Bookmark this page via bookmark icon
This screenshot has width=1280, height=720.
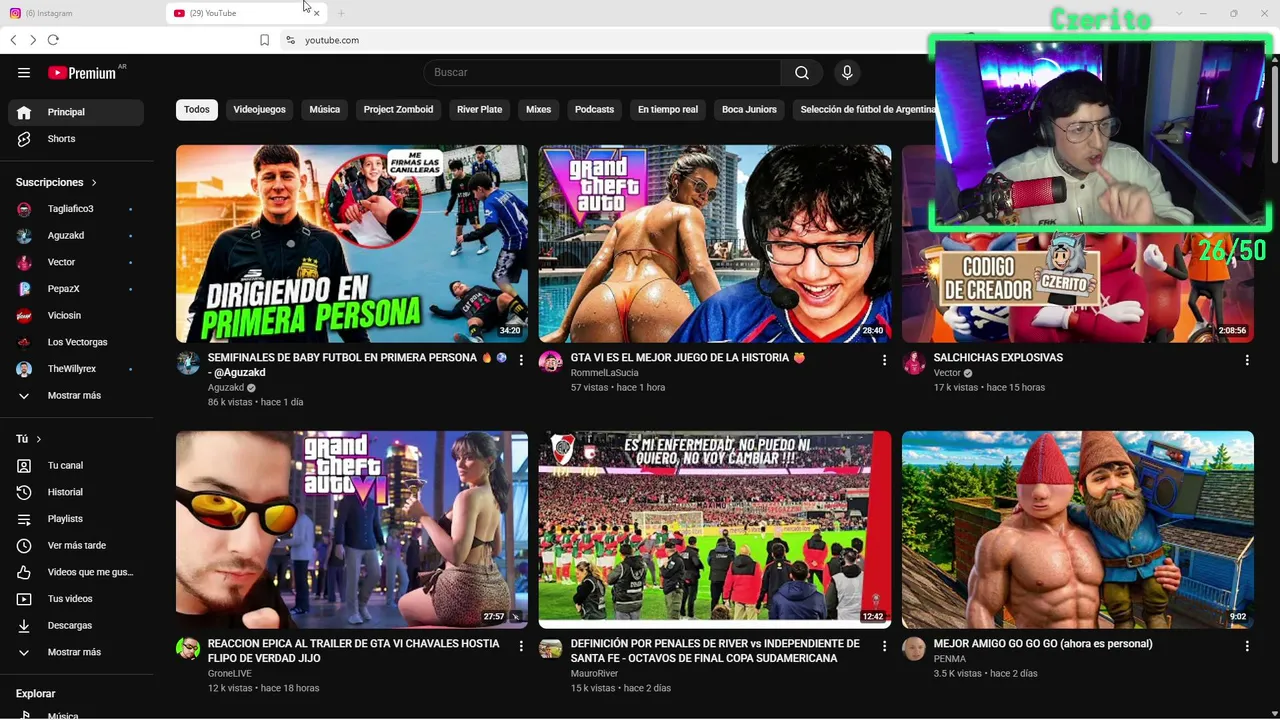click(264, 40)
